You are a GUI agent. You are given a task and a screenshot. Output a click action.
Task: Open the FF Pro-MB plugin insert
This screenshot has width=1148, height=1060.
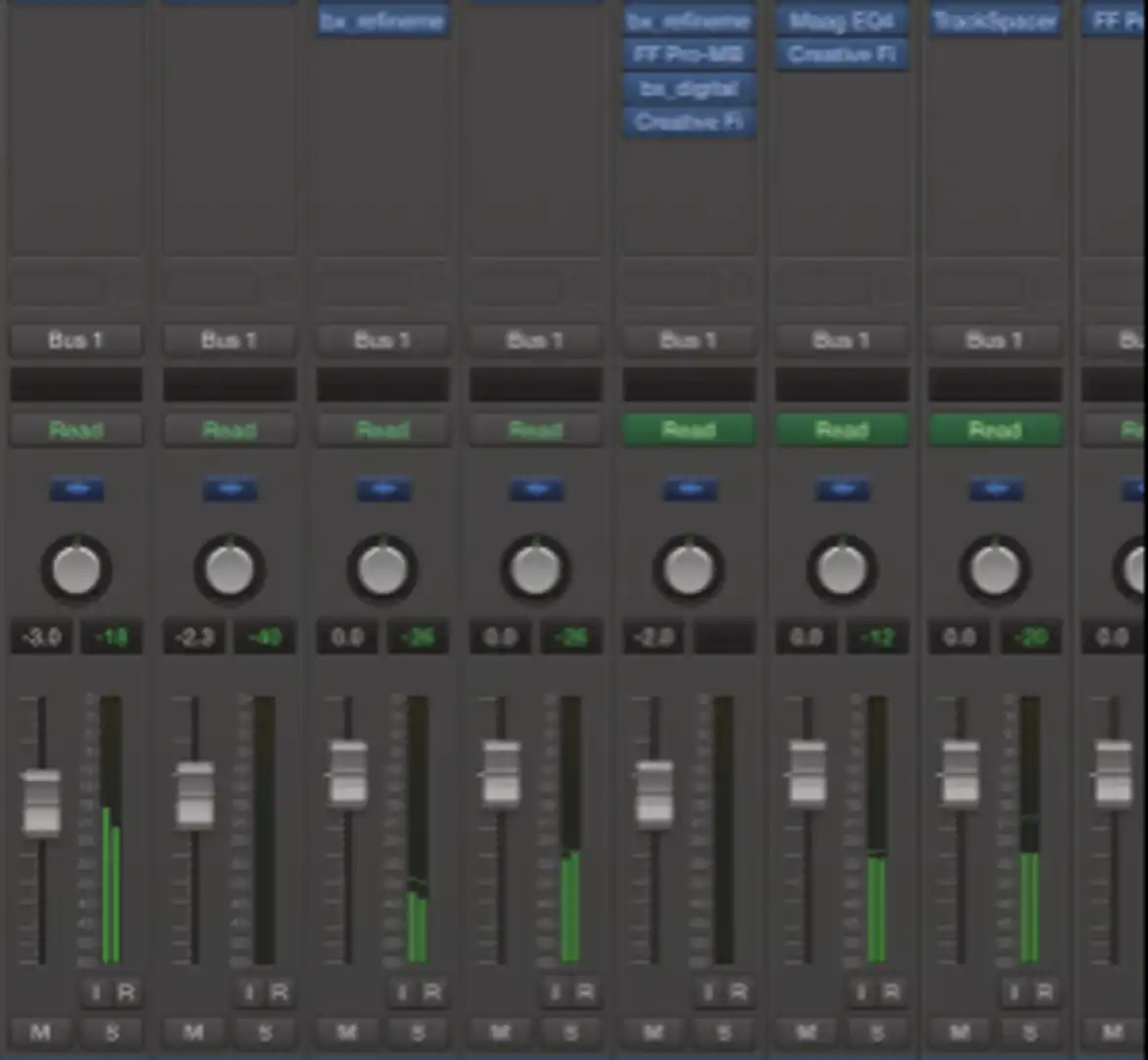[x=688, y=54]
